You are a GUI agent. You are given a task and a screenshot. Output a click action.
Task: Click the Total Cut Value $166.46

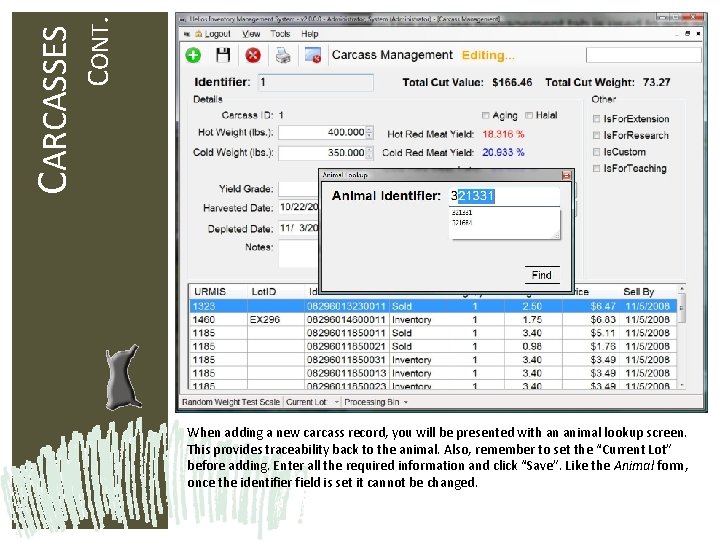click(x=512, y=83)
